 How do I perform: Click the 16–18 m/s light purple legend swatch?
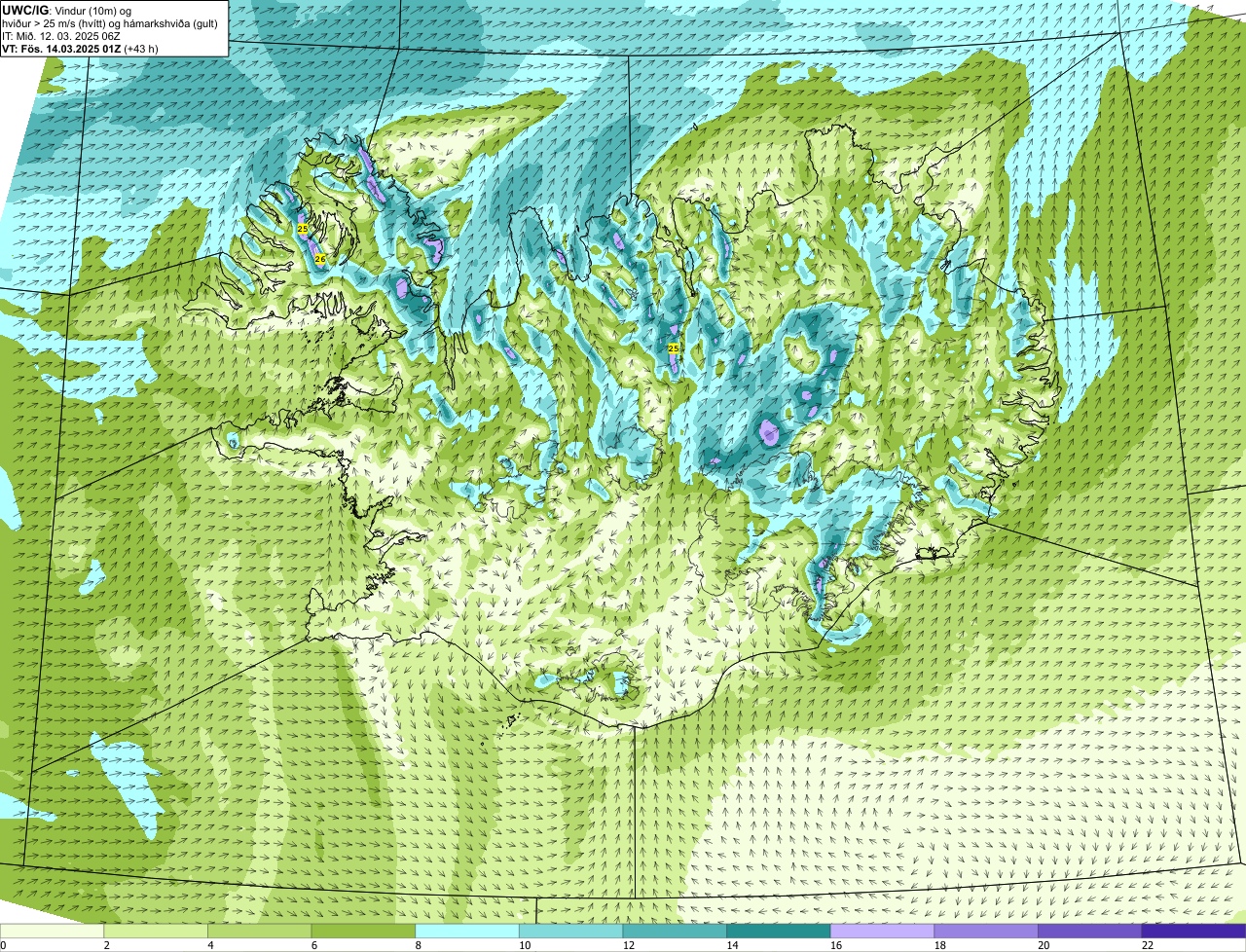coord(882,931)
